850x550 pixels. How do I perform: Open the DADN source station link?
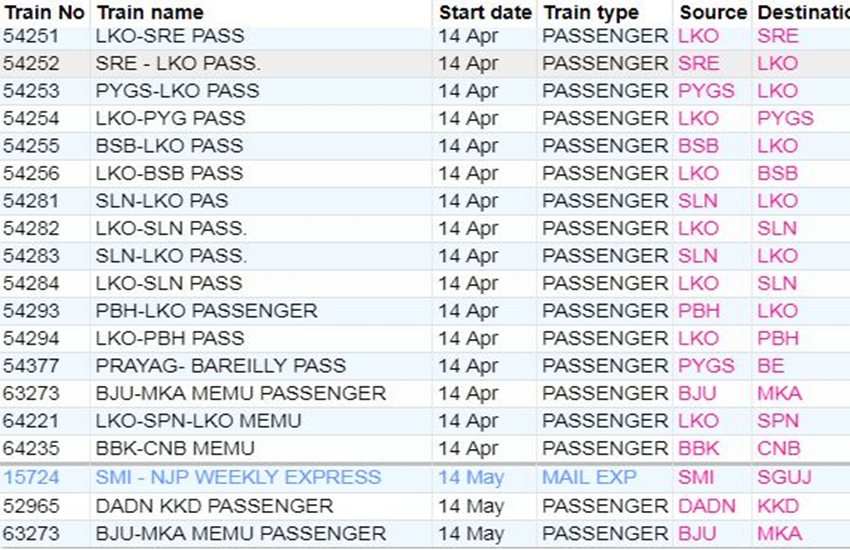706,506
